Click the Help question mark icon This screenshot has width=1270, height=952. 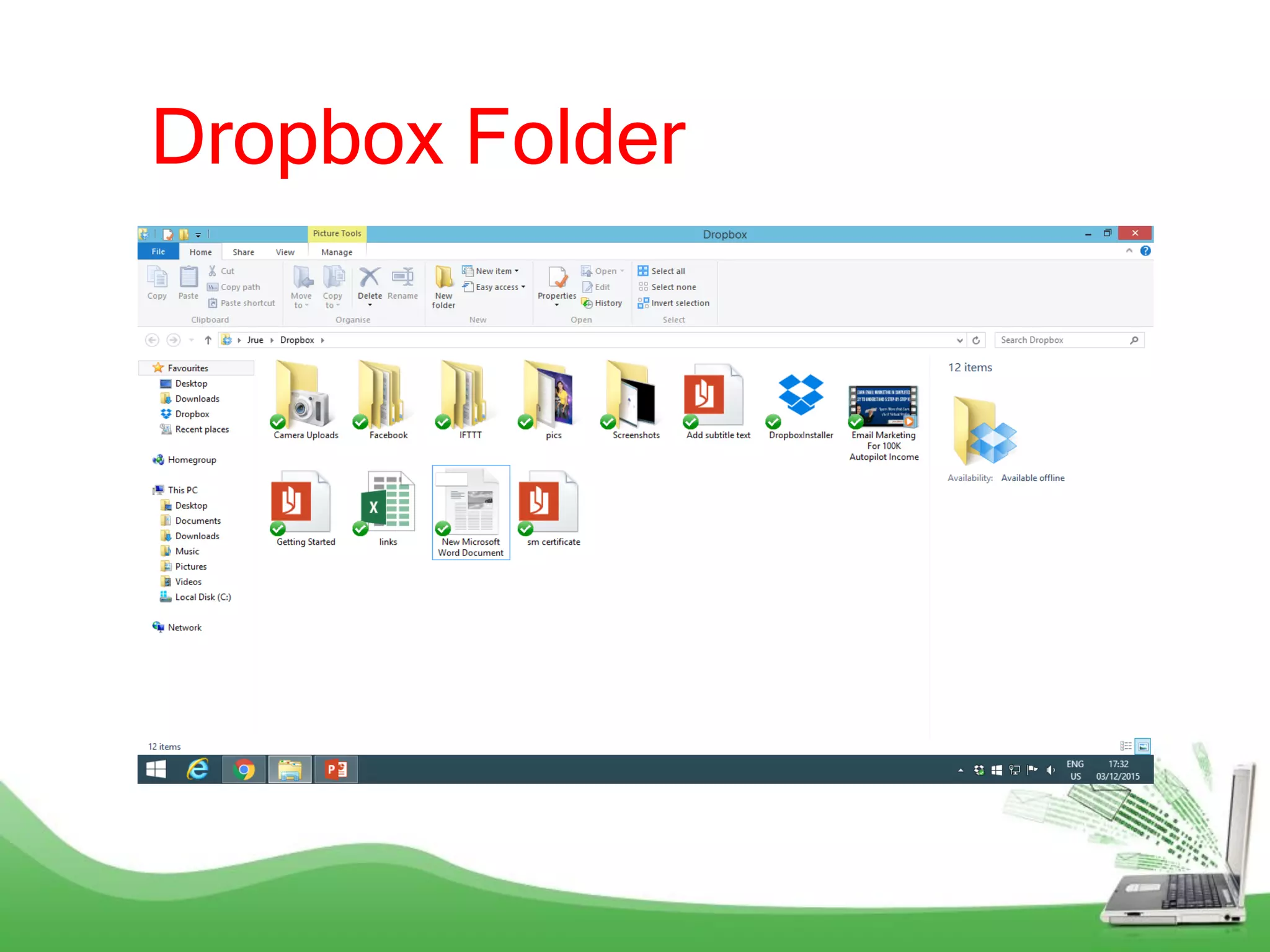pyautogui.click(x=1145, y=251)
